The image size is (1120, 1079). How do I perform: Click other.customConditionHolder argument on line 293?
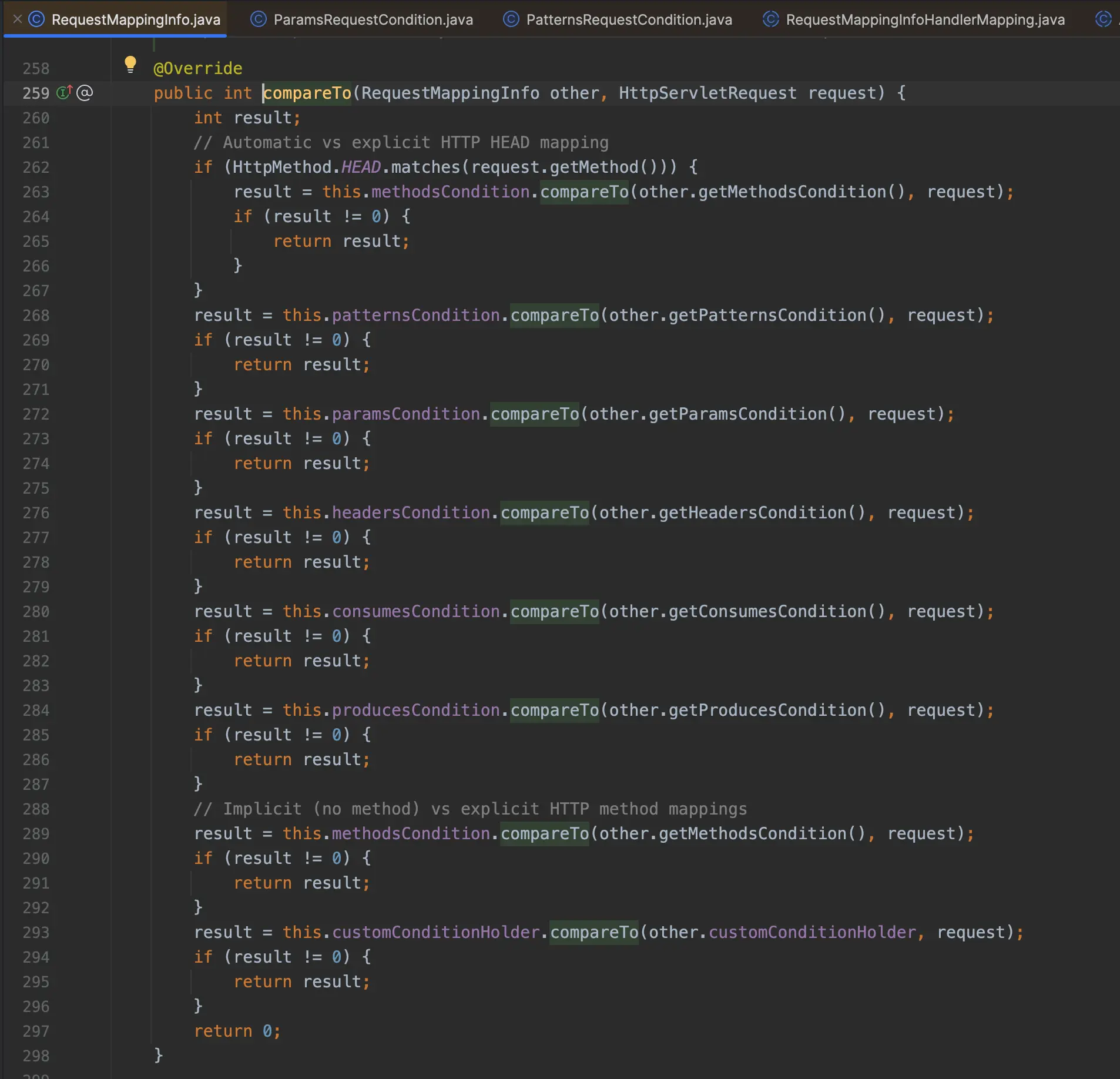click(x=782, y=932)
